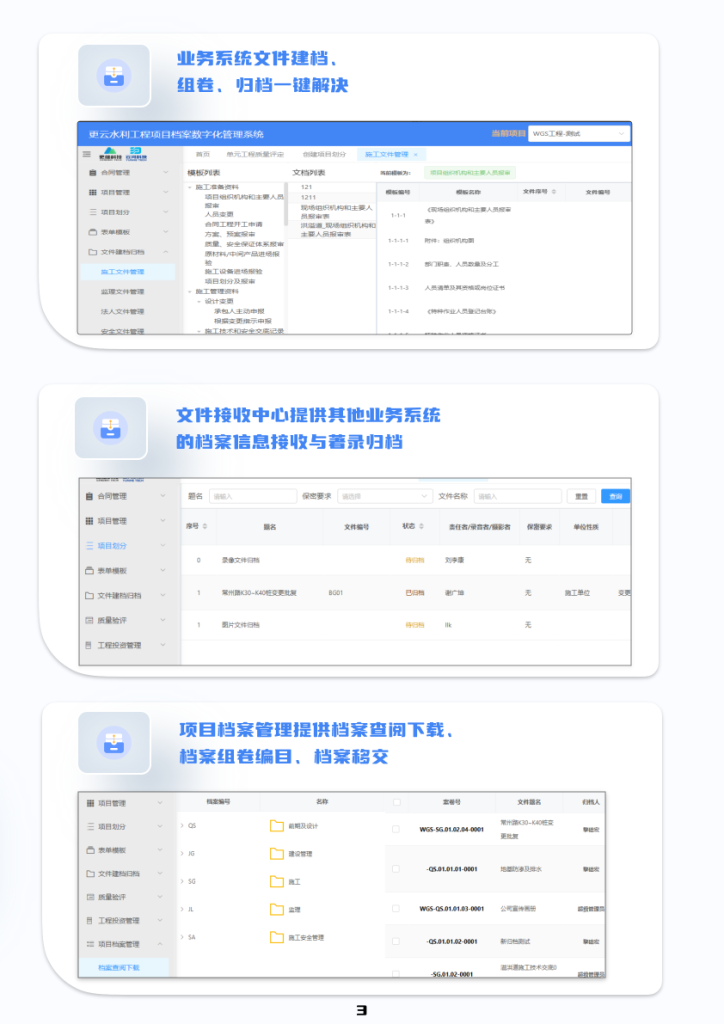Click the 题名 search input field
Viewport: 724px width, 1024px height.
tap(250, 496)
